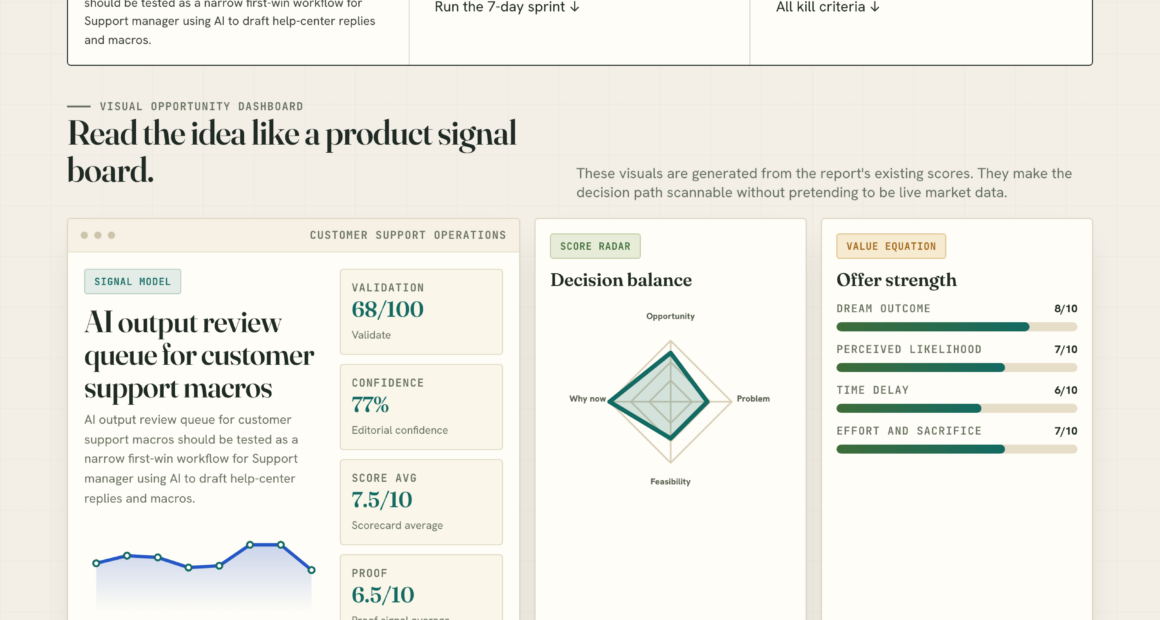The image size is (1160, 620).
Task: Select the Value Equation badge
Action: point(891,246)
